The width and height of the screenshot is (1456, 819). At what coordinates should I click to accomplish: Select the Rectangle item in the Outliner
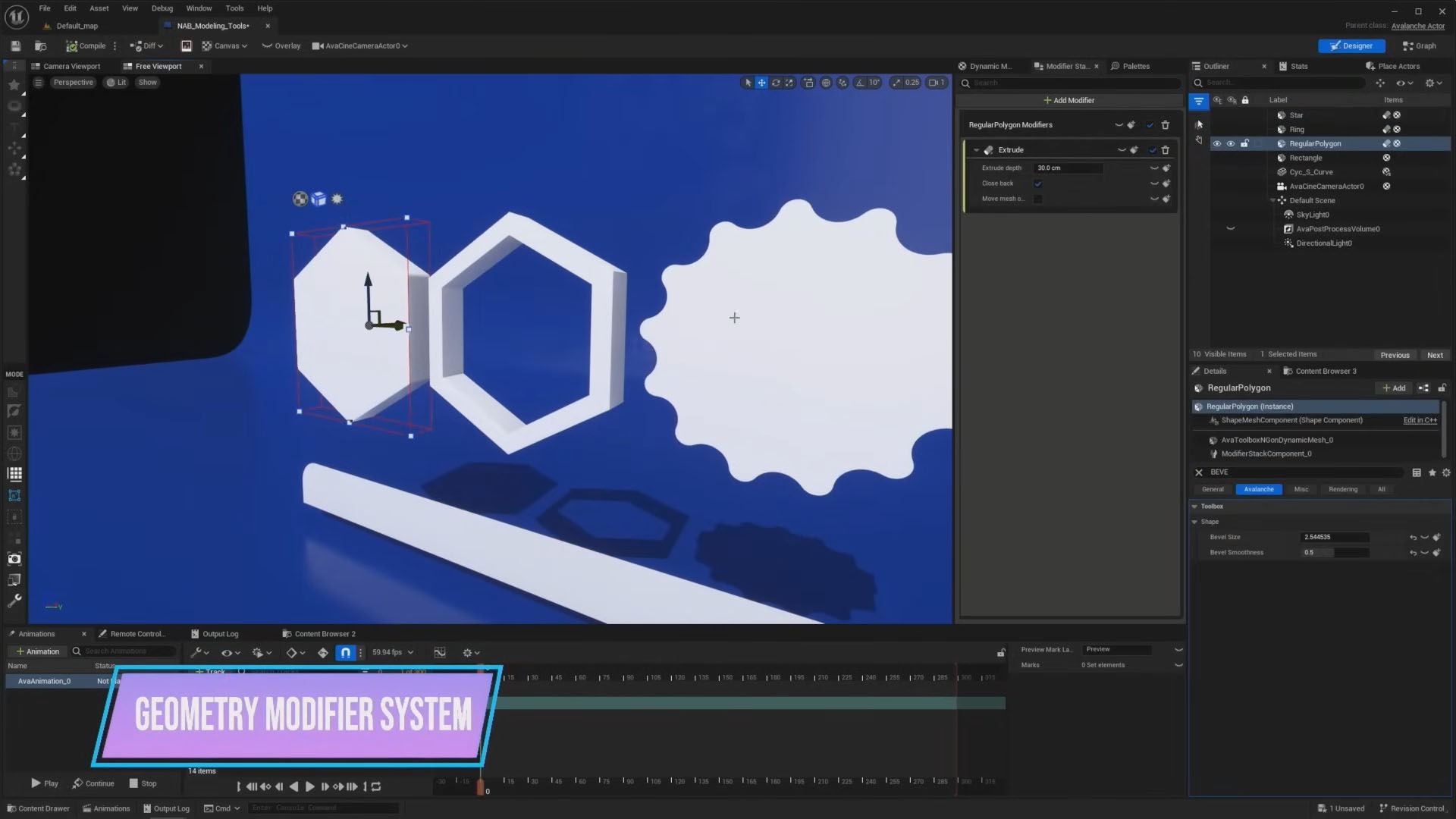click(x=1305, y=158)
